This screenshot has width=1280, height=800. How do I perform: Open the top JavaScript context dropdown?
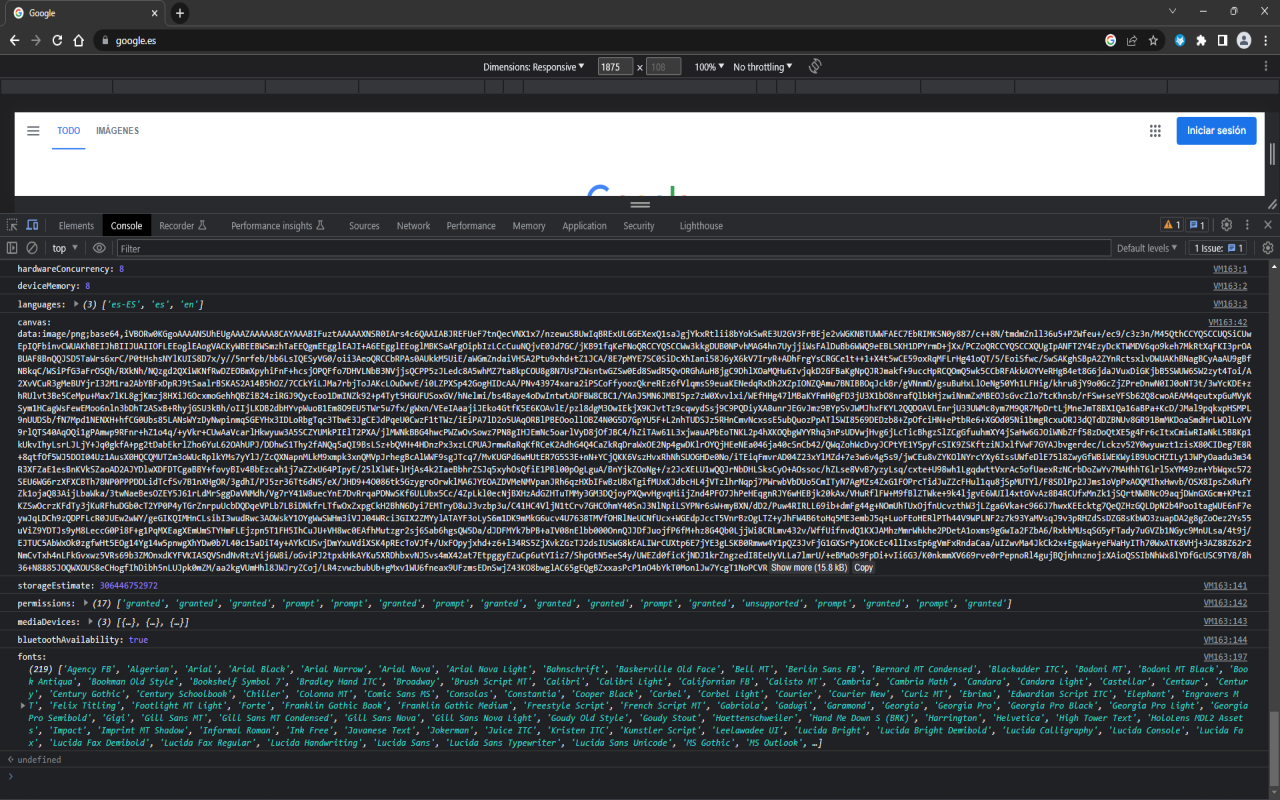pyautogui.click(x=65, y=248)
